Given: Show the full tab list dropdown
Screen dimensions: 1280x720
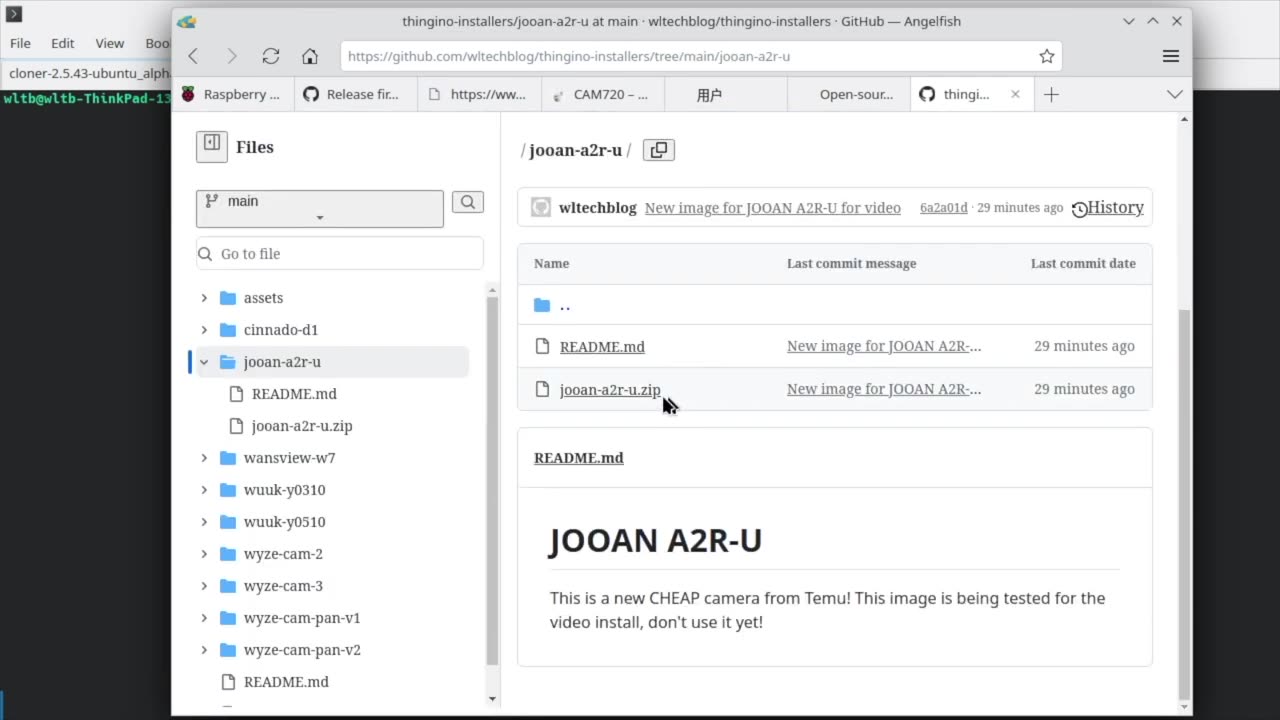Looking at the screenshot, I should click(x=1175, y=94).
